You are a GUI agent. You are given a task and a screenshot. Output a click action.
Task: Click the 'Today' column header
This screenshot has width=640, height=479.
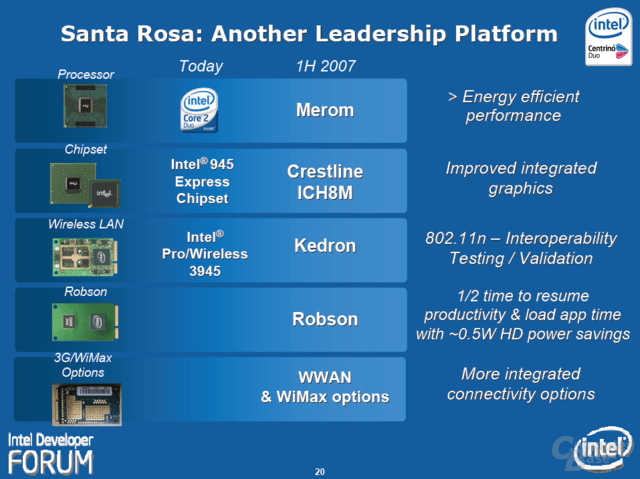point(201,66)
